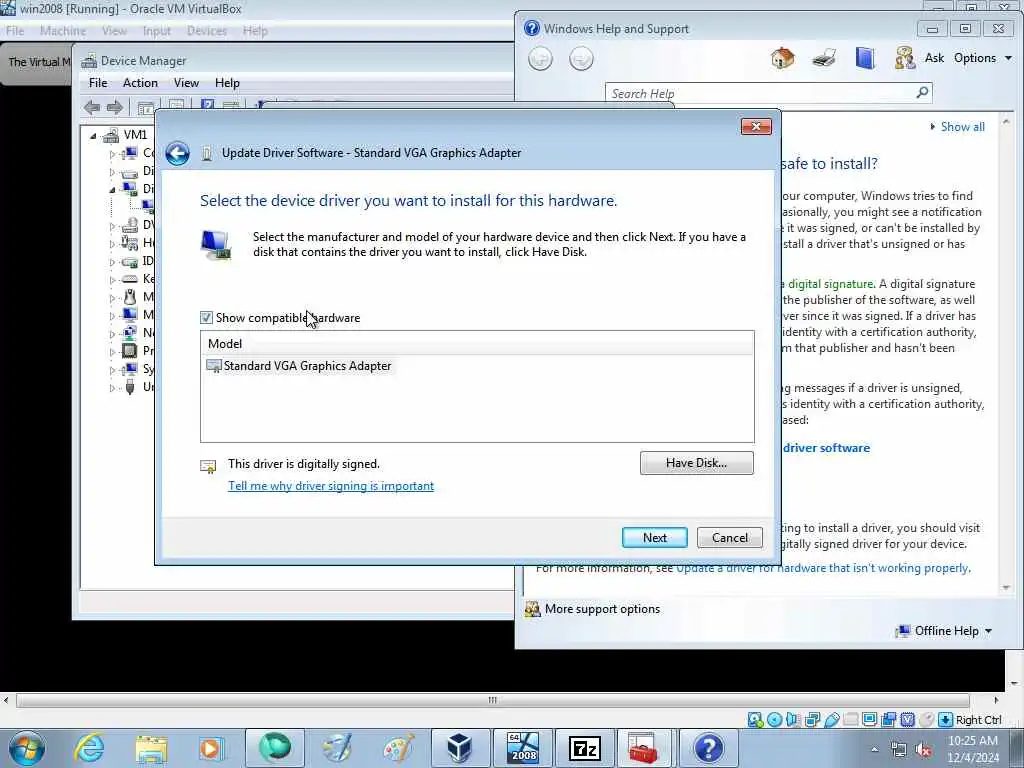This screenshot has width=1024, height=768.
Task: Open the 7z app from the taskbar
Action: (x=584, y=748)
